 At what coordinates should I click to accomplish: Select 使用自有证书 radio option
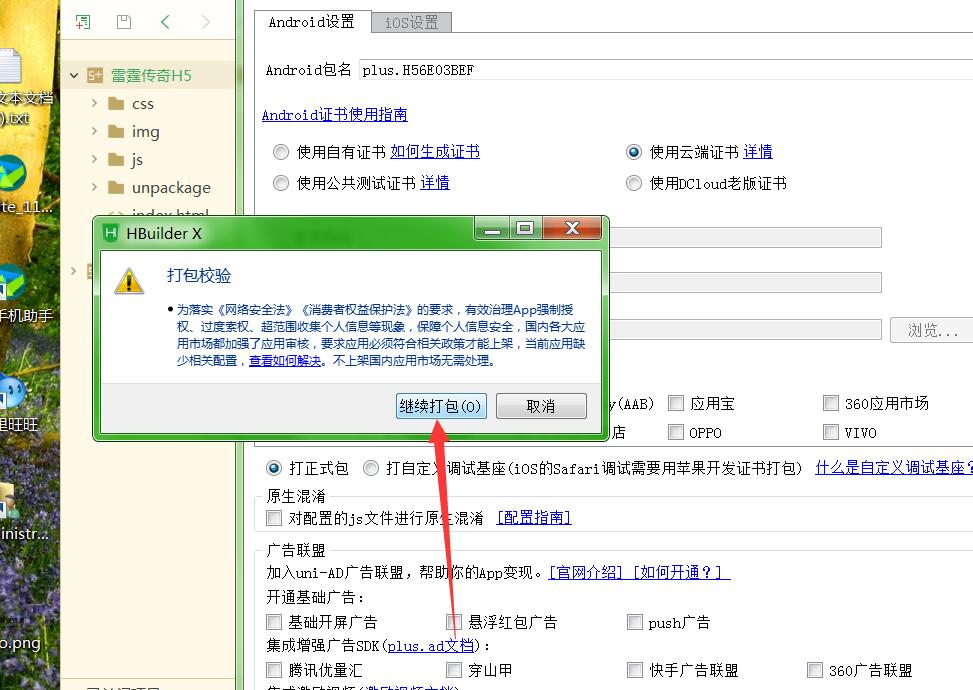click(280, 152)
